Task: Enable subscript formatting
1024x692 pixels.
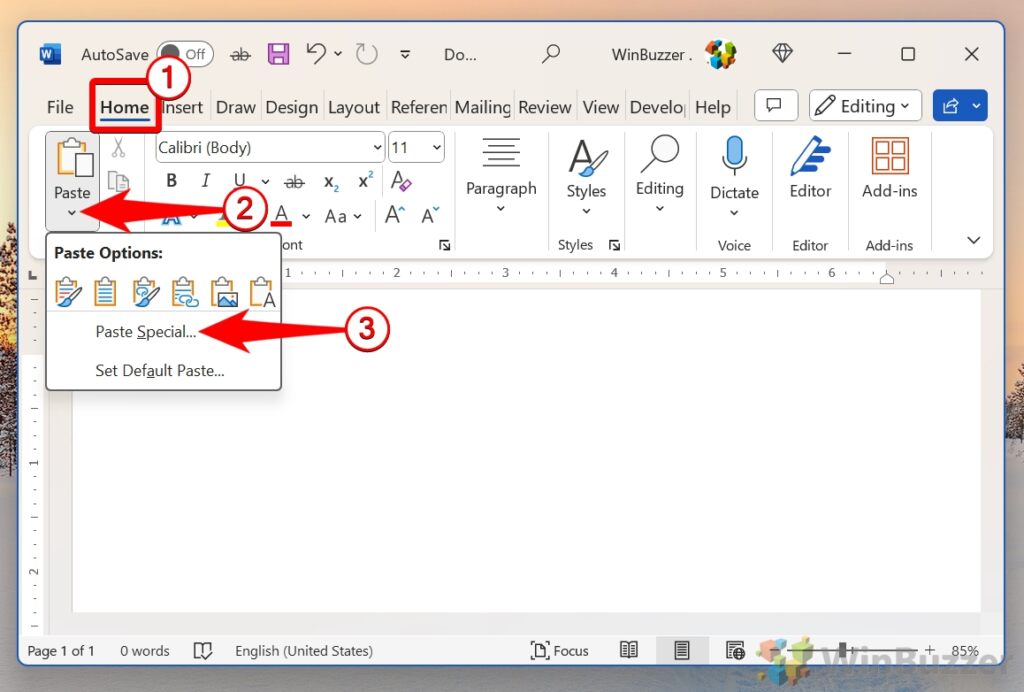Action: pos(329,183)
